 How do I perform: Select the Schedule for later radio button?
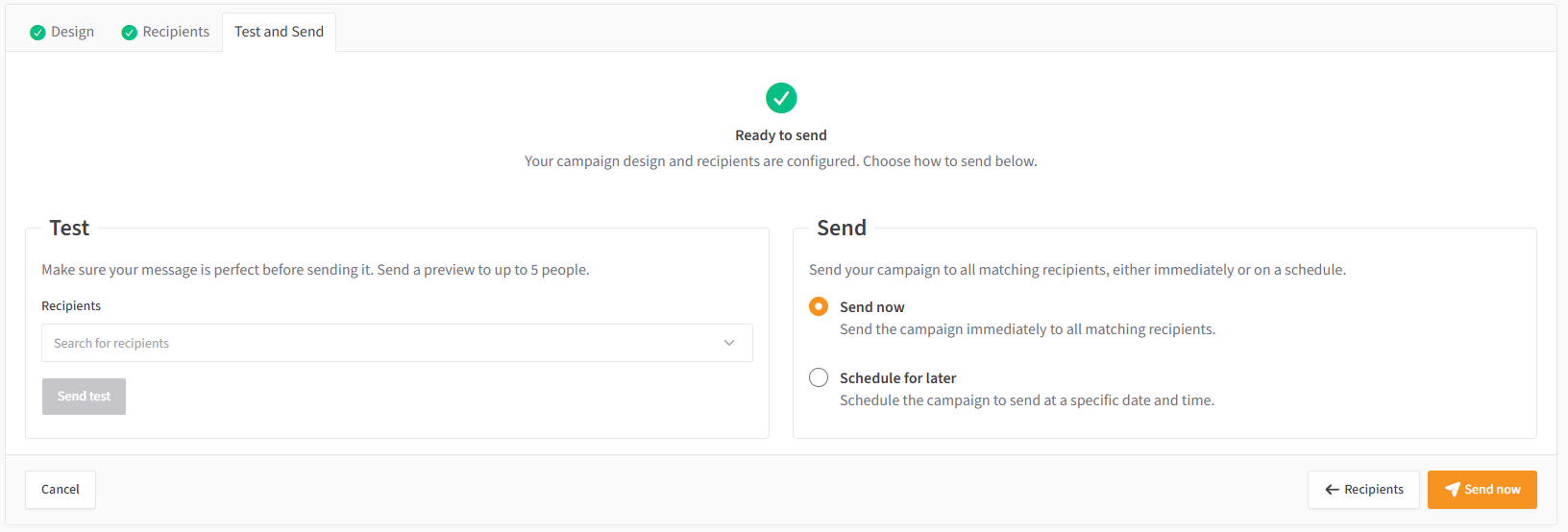point(819,377)
